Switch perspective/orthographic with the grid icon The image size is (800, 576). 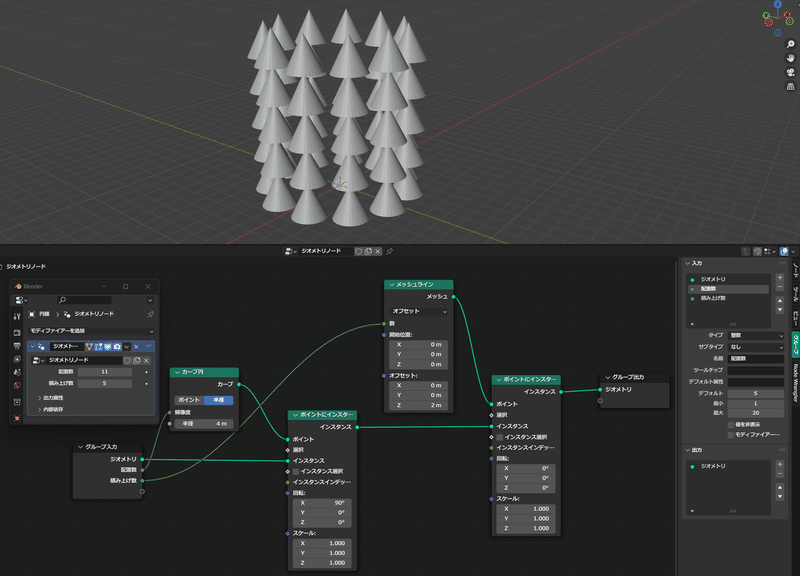pyautogui.click(x=790, y=86)
